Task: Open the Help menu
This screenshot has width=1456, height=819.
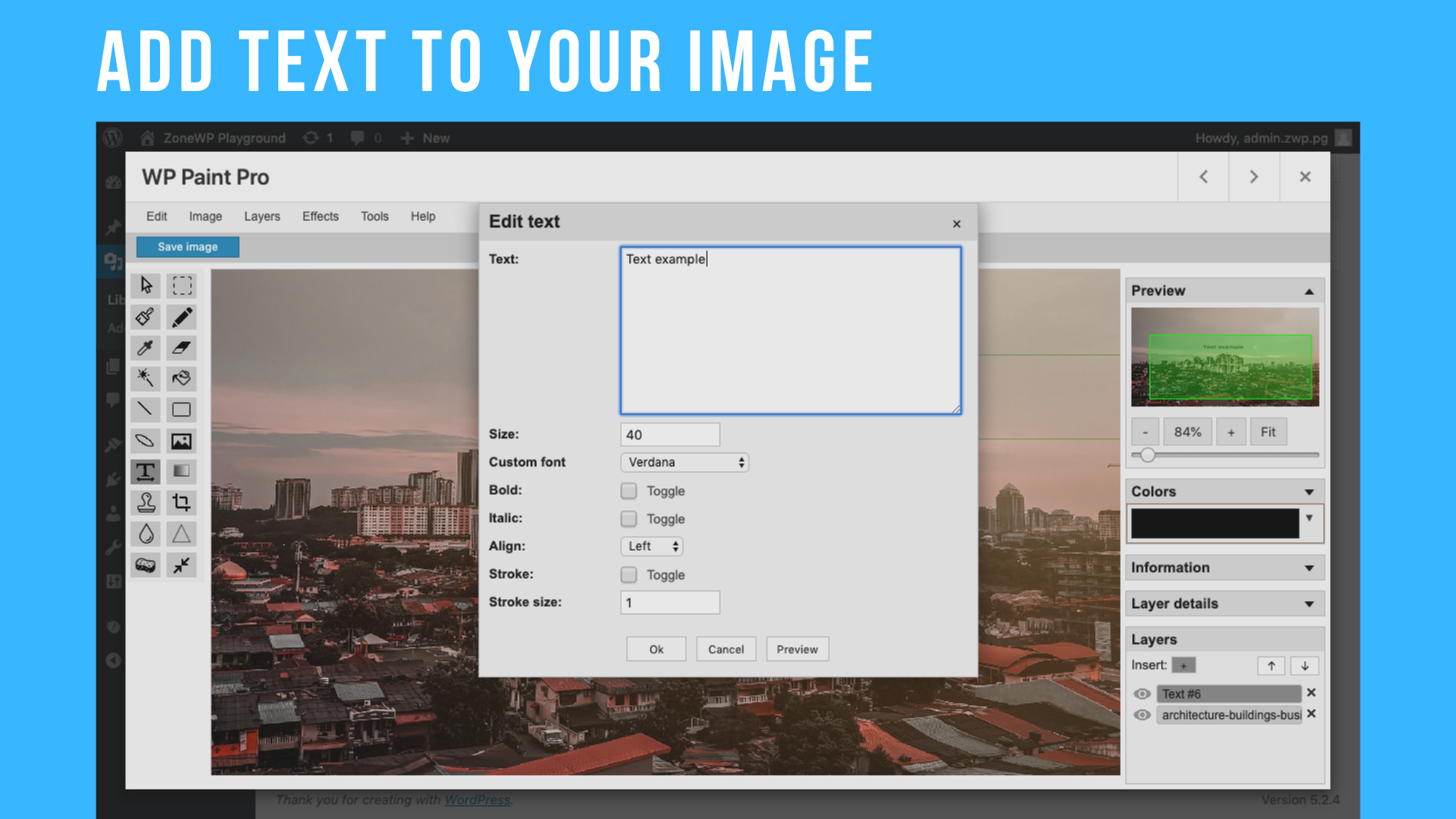Action: [x=423, y=216]
